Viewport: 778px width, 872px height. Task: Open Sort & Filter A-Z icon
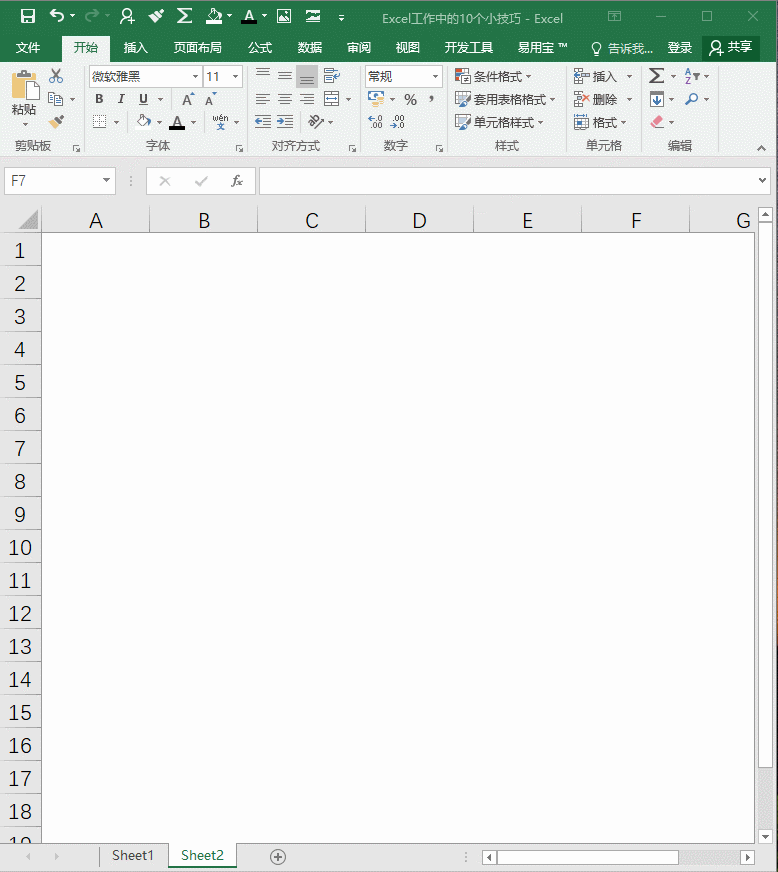pos(692,76)
